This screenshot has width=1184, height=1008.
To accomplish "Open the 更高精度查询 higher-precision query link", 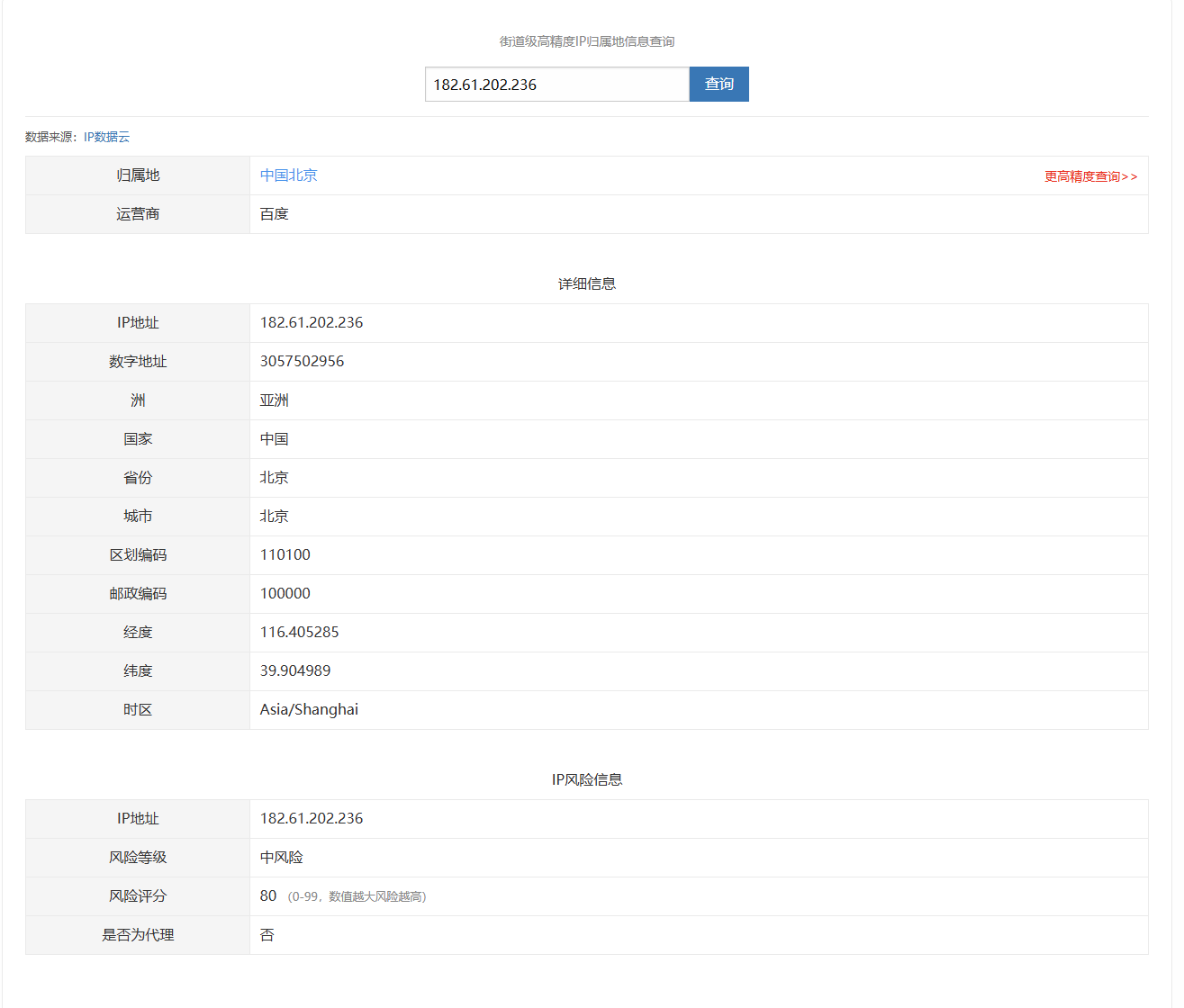I will tap(1090, 176).
